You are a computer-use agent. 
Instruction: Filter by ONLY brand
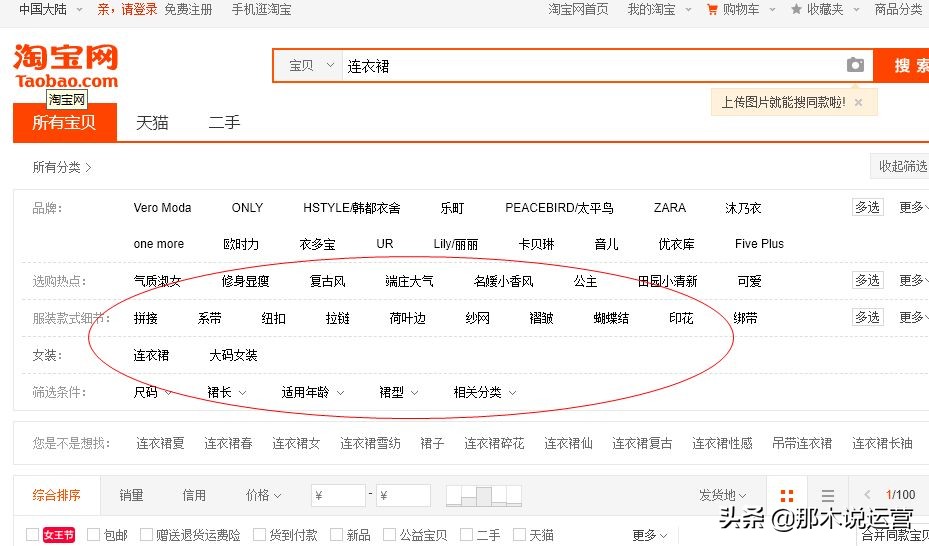pyautogui.click(x=247, y=208)
